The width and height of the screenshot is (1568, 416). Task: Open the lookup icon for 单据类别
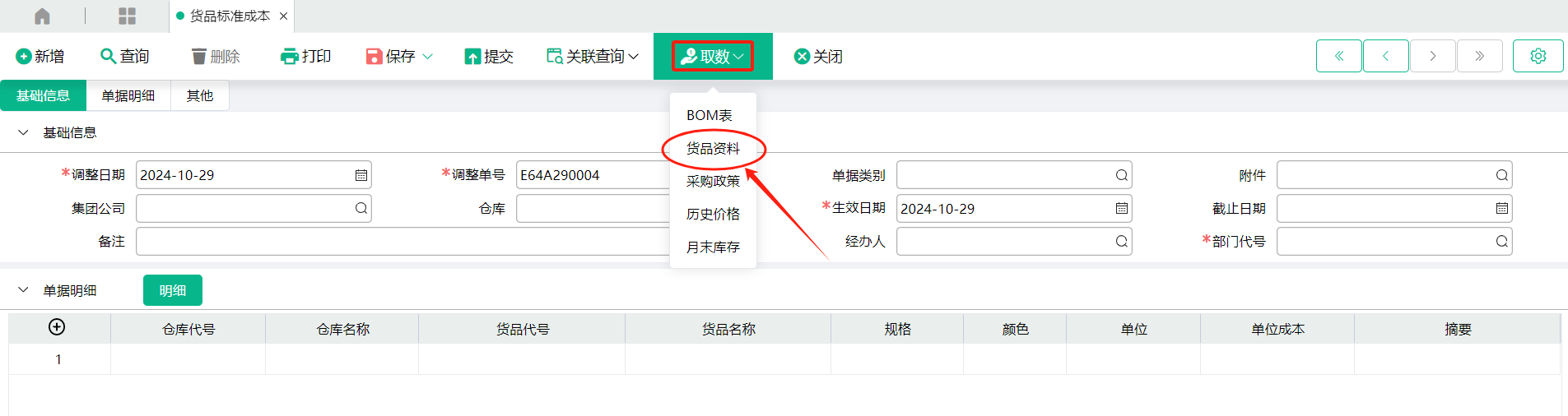pos(1121,175)
